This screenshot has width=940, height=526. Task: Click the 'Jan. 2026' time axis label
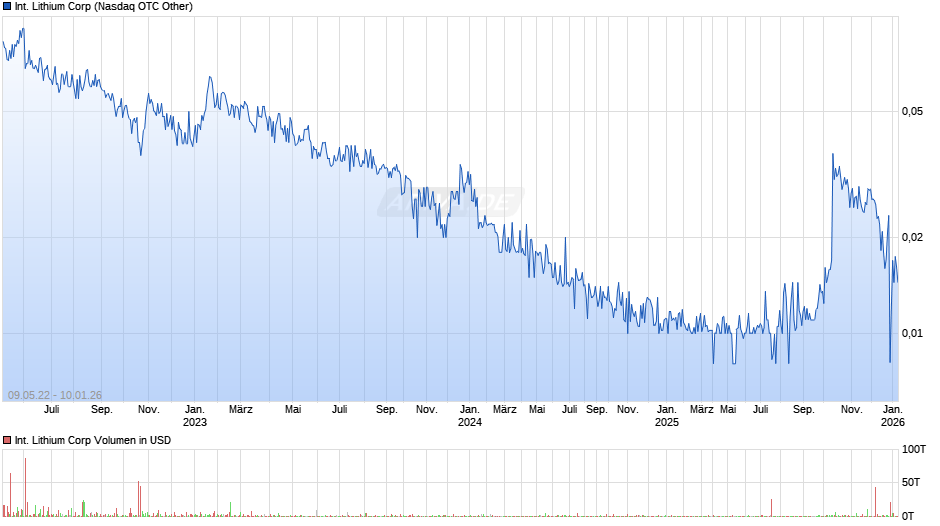point(893,416)
